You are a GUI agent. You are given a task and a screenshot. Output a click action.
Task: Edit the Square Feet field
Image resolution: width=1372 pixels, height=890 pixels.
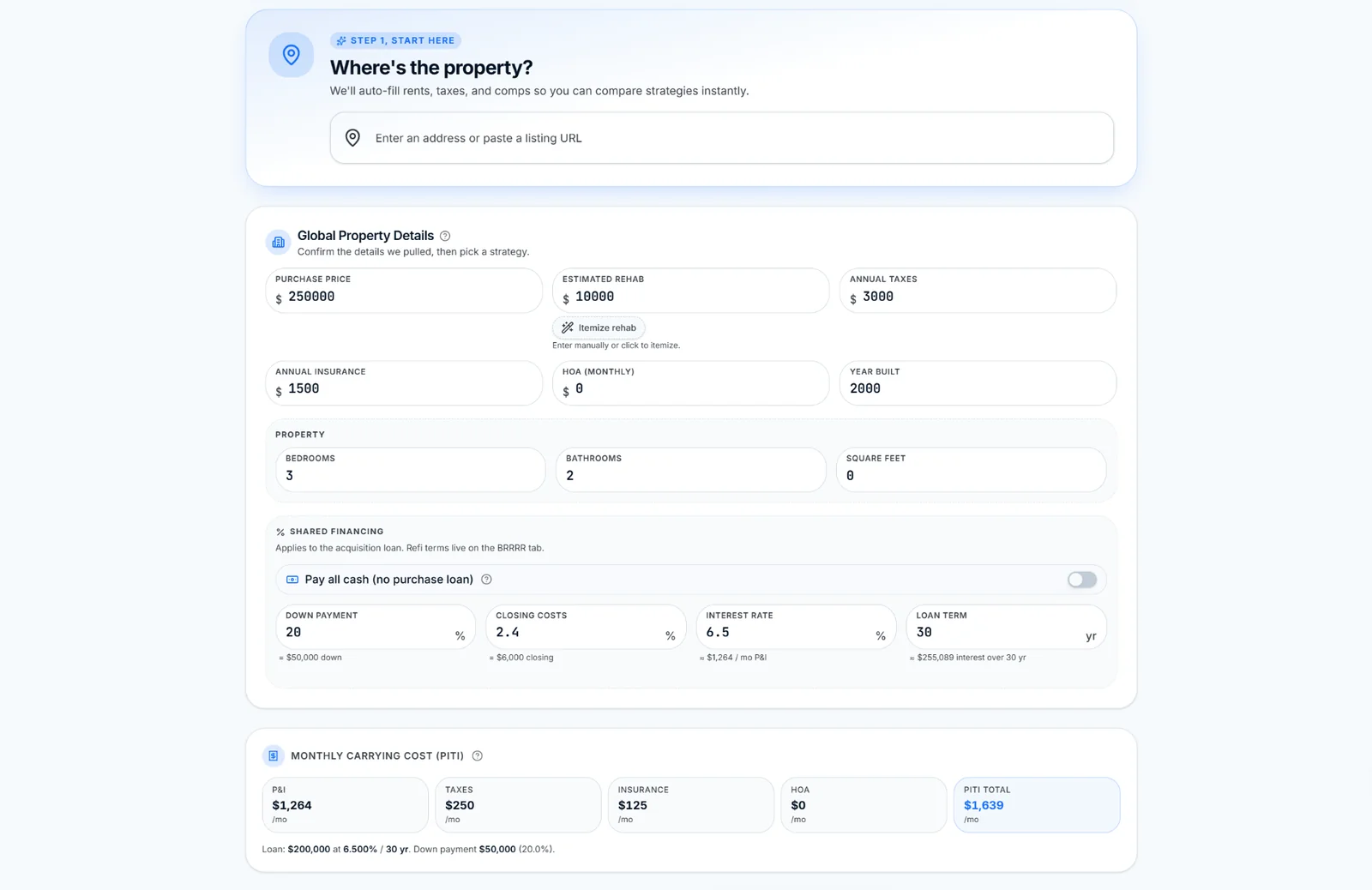point(972,470)
